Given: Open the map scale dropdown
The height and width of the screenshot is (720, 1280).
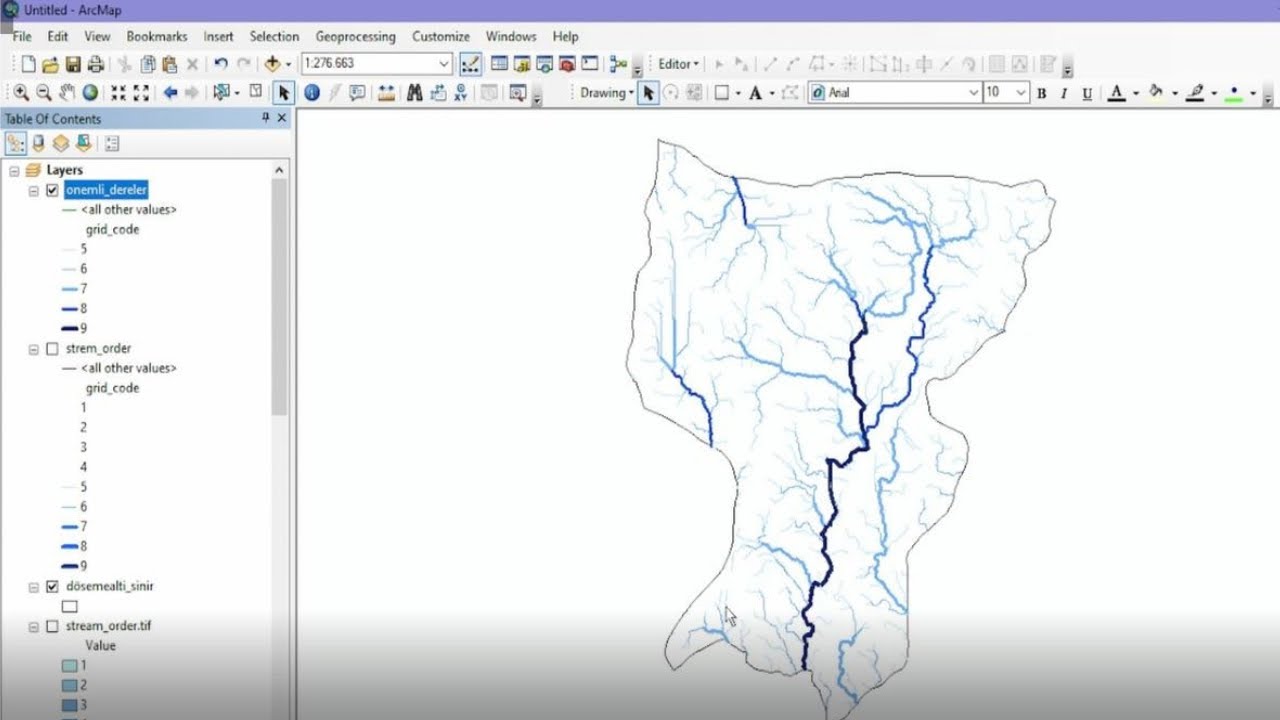Looking at the screenshot, I should click(444, 64).
